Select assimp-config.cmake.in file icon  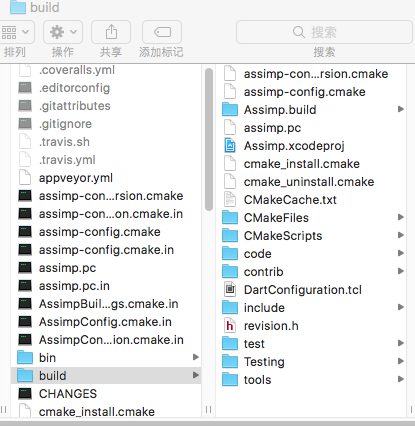pos(25,249)
